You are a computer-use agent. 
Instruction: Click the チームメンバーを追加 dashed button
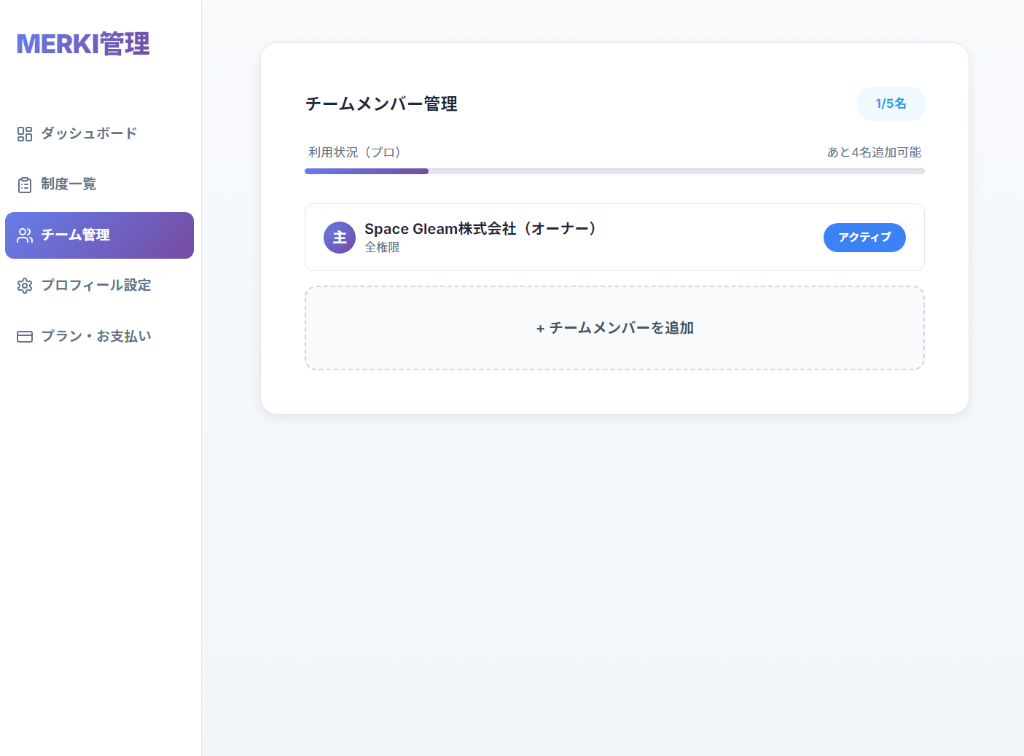pos(614,327)
